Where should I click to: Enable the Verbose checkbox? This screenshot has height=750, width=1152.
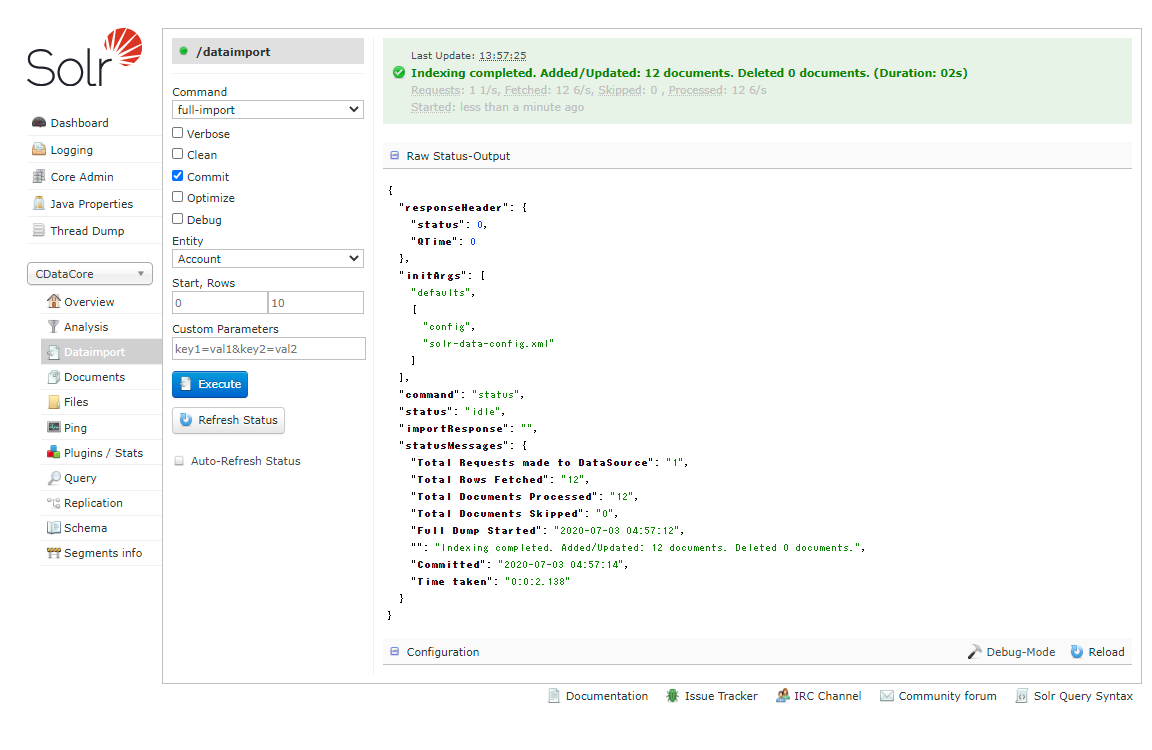click(178, 133)
